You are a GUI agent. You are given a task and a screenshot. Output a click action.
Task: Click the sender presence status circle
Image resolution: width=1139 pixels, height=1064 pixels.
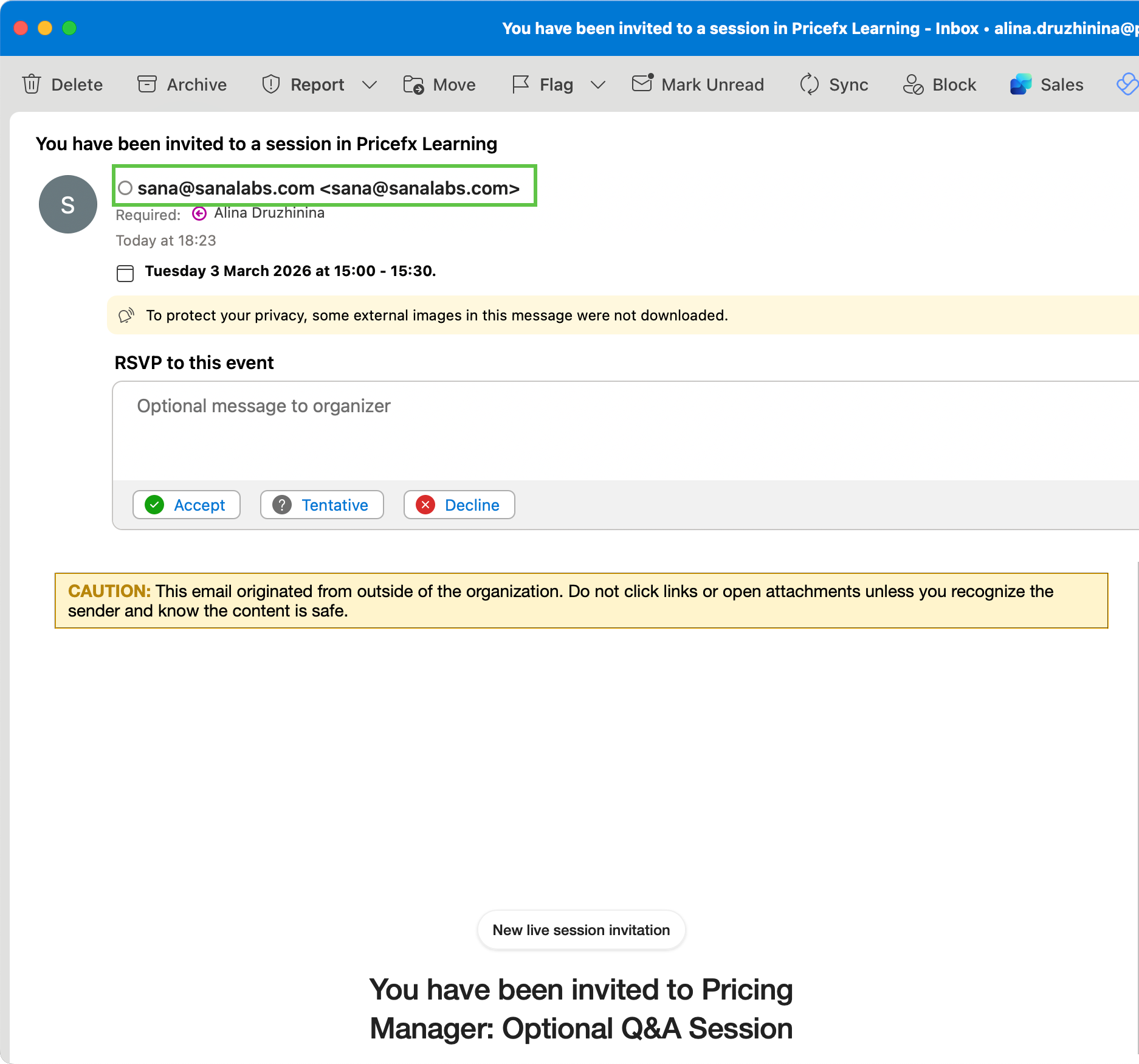pos(125,188)
